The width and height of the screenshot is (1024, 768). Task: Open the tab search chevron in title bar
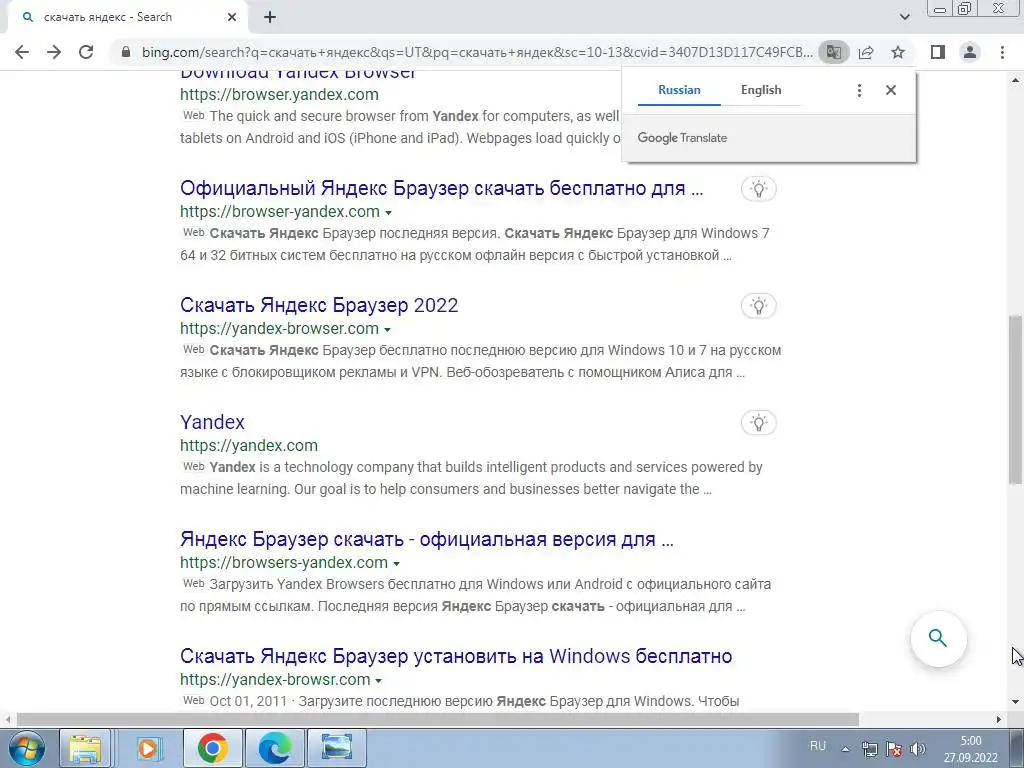[x=904, y=17]
